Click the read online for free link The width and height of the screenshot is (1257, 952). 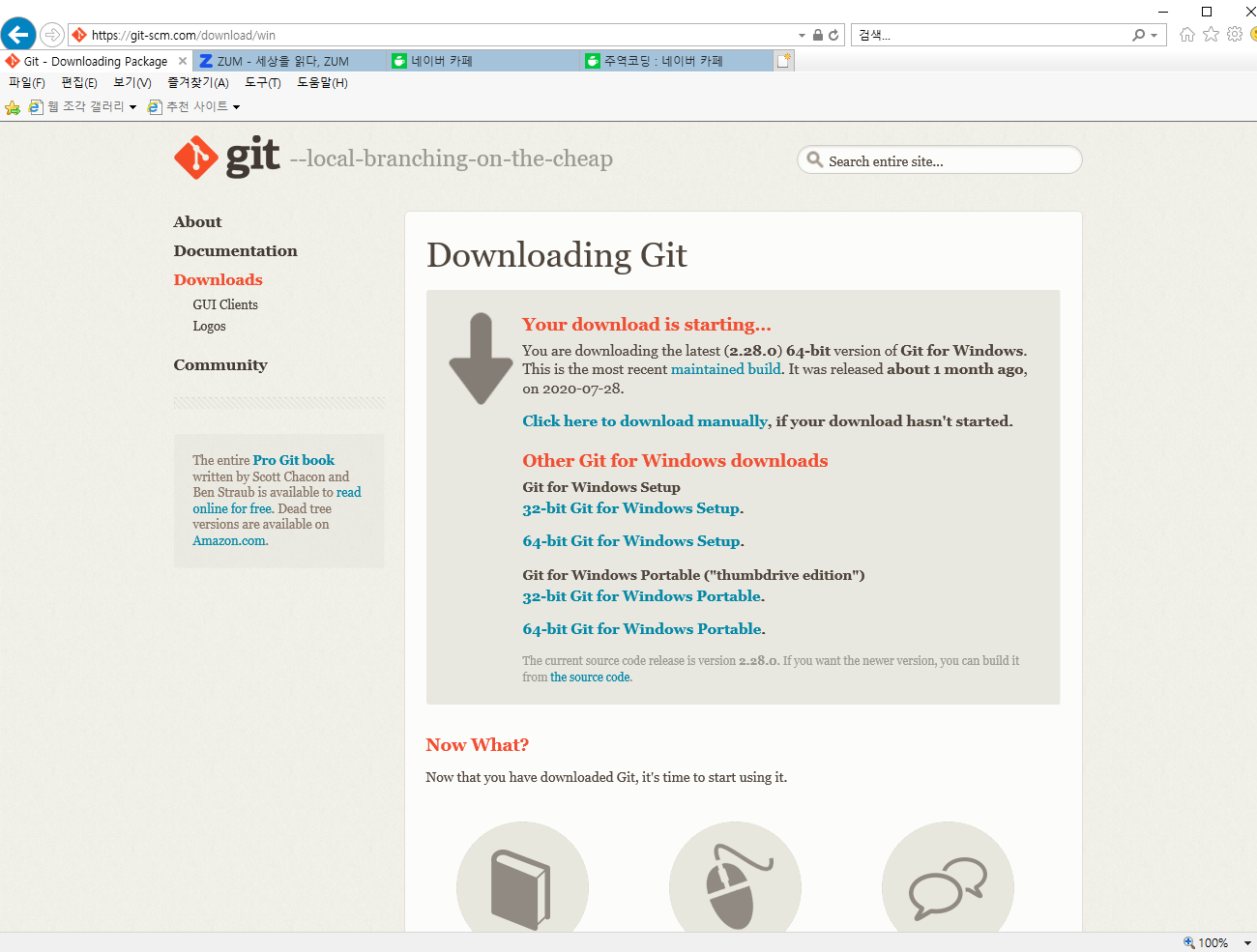[277, 500]
